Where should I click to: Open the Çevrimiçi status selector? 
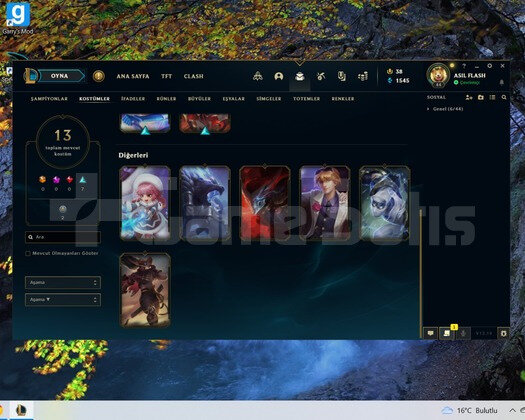468,82
